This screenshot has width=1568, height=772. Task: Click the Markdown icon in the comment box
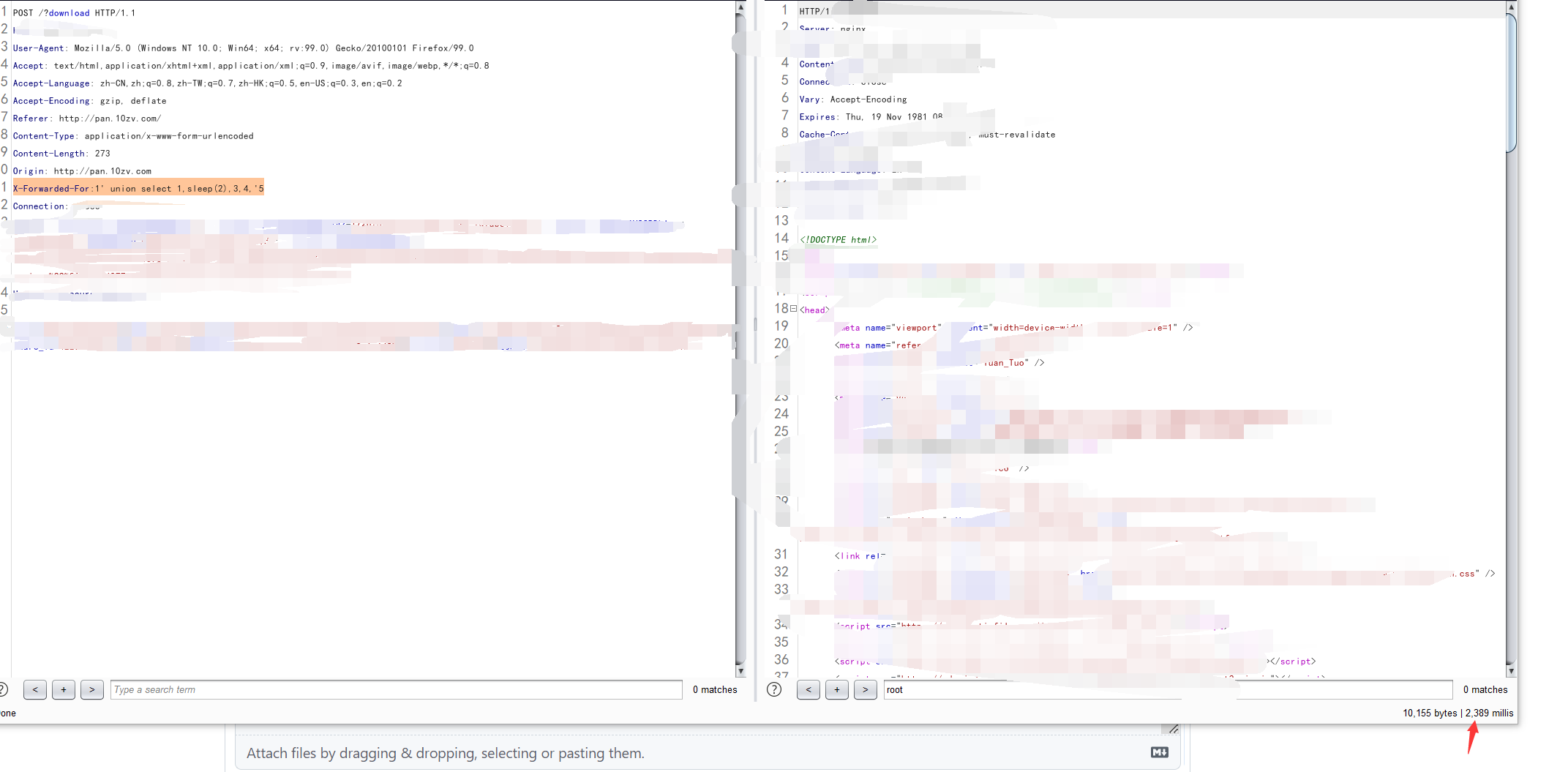1158,752
